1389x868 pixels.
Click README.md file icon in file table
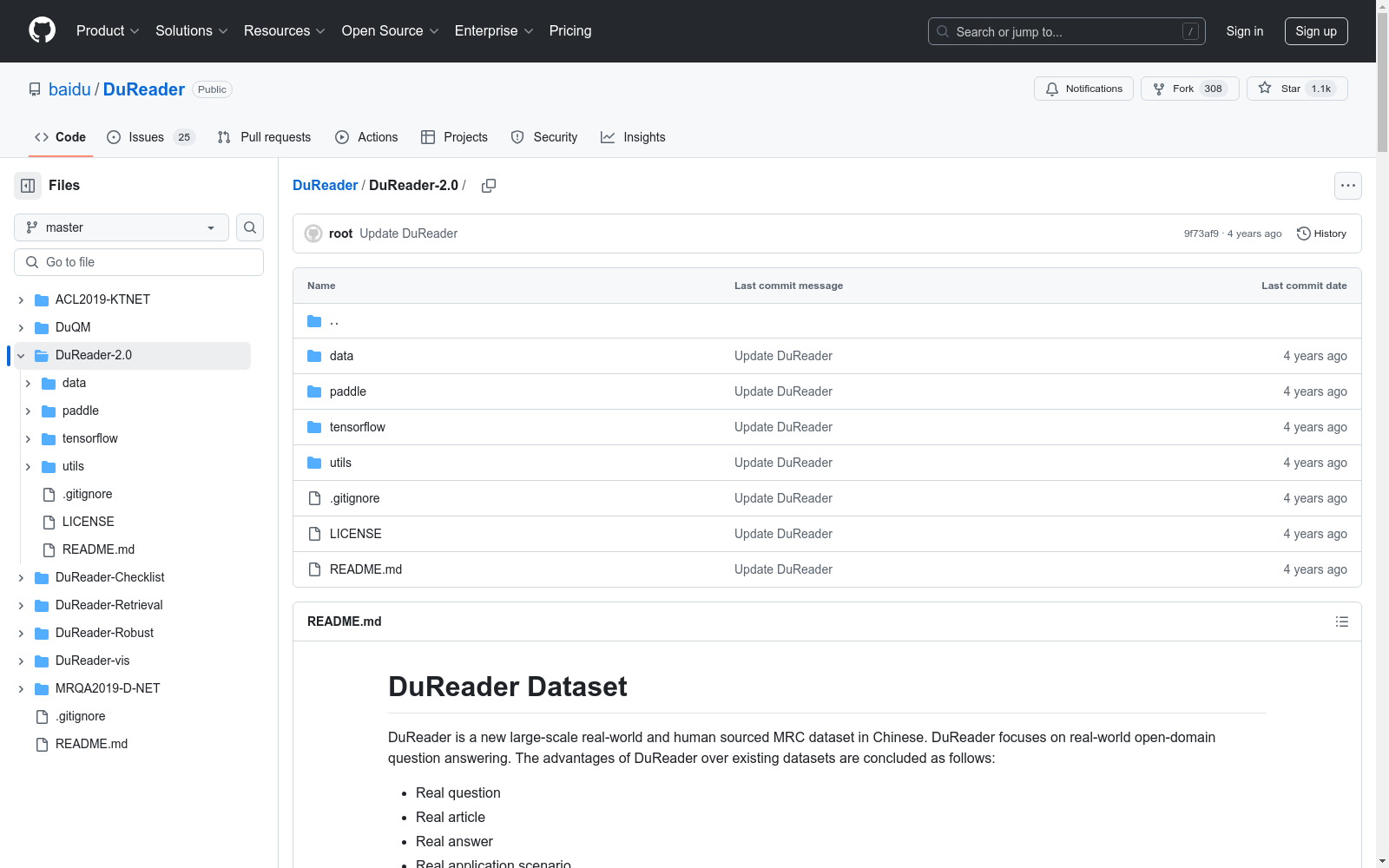[314, 569]
